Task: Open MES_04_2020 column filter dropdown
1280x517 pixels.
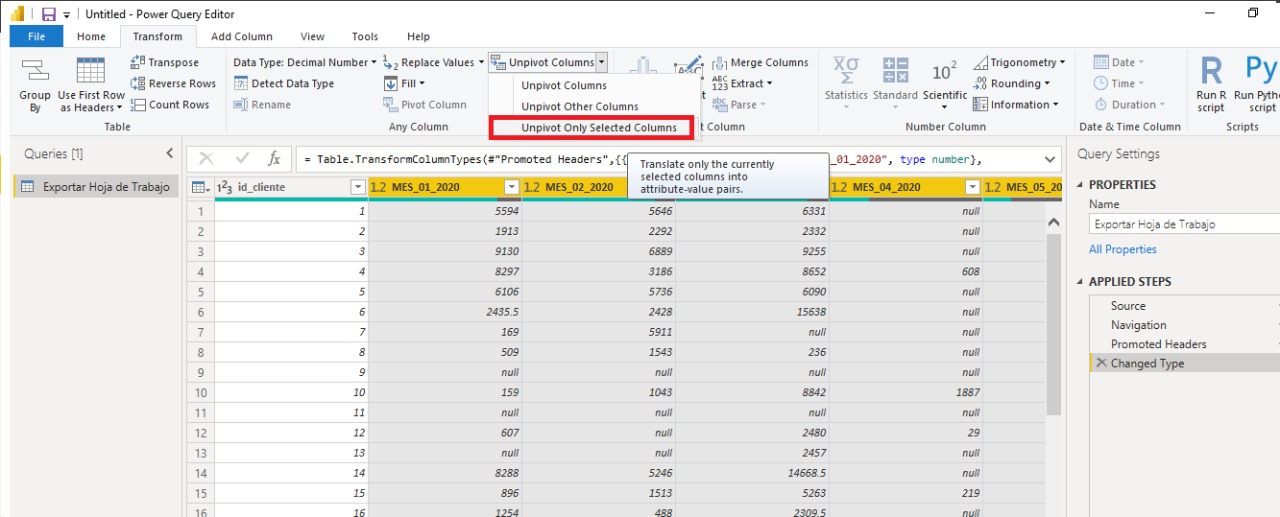Action: (x=972, y=187)
